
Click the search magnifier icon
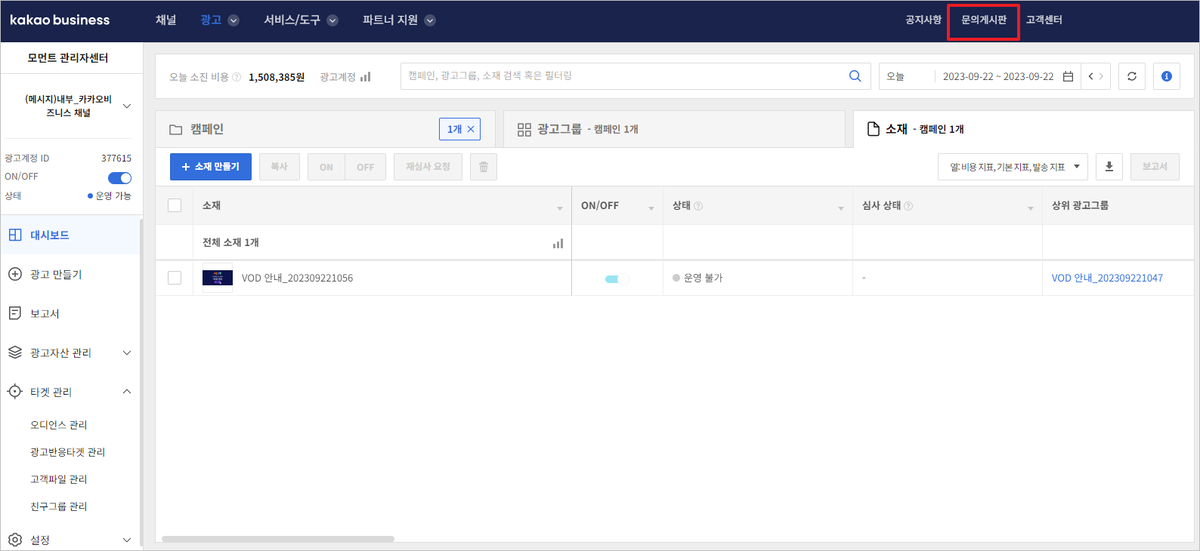[854, 76]
